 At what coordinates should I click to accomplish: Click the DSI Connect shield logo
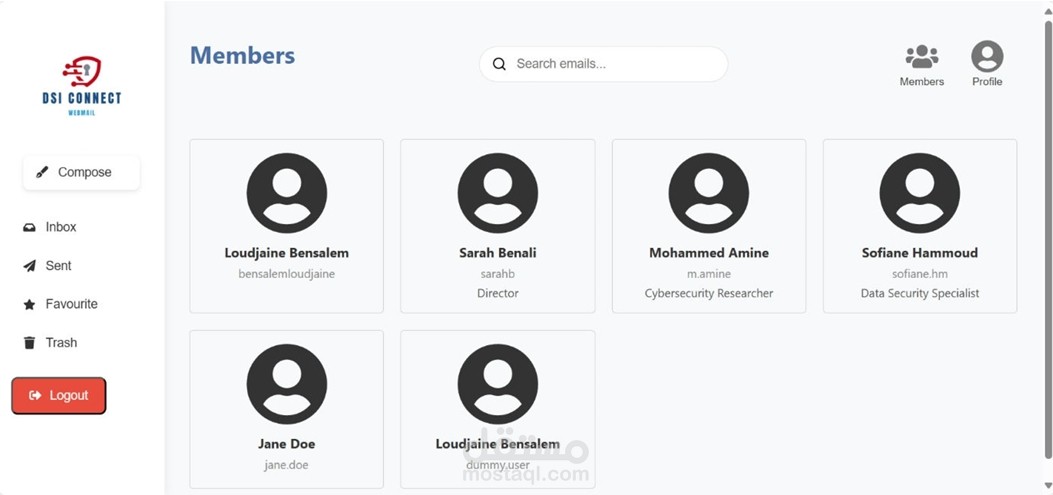82,72
